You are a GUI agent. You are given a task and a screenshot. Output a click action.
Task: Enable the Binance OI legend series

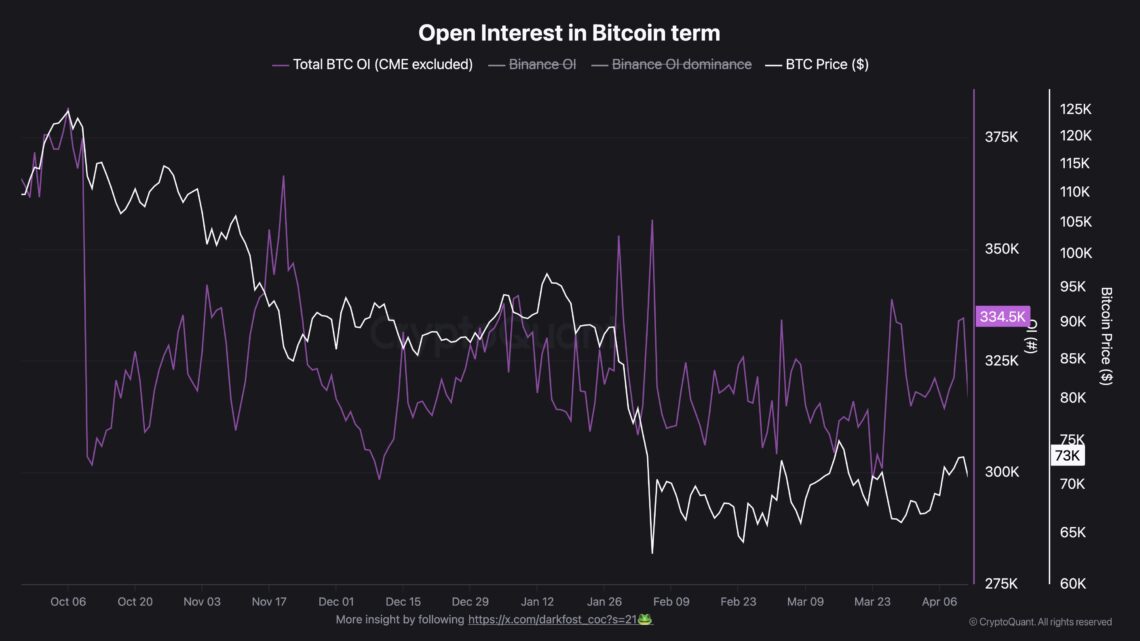(541, 65)
